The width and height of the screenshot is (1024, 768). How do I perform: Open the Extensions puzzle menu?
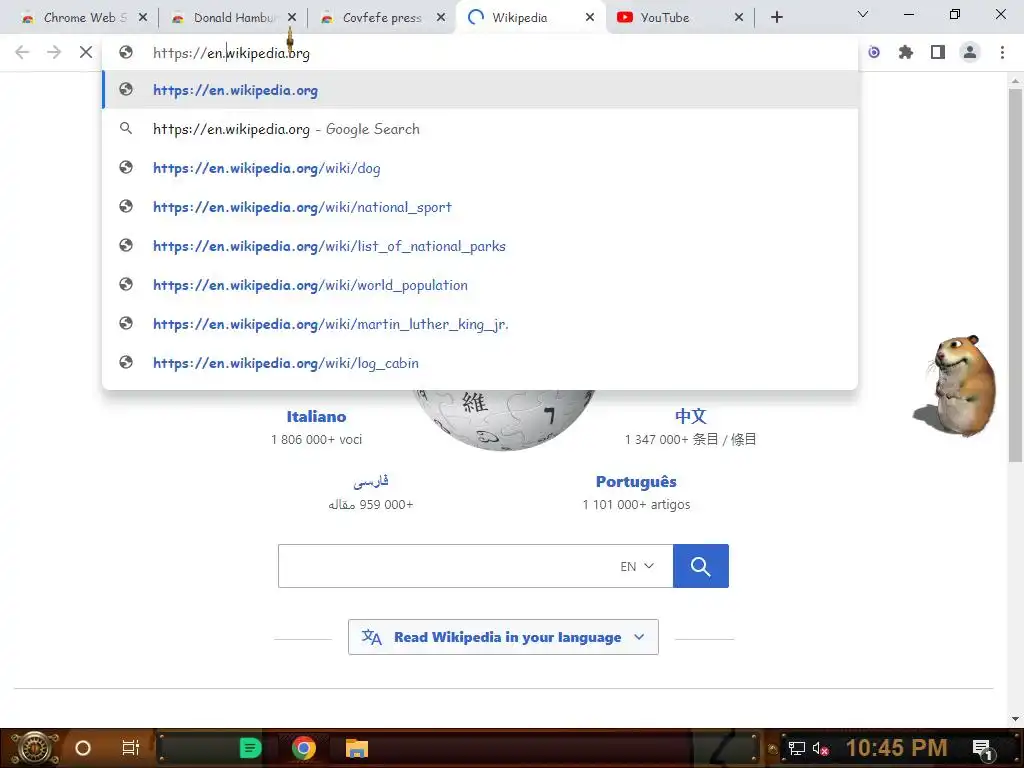(x=906, y=52)
